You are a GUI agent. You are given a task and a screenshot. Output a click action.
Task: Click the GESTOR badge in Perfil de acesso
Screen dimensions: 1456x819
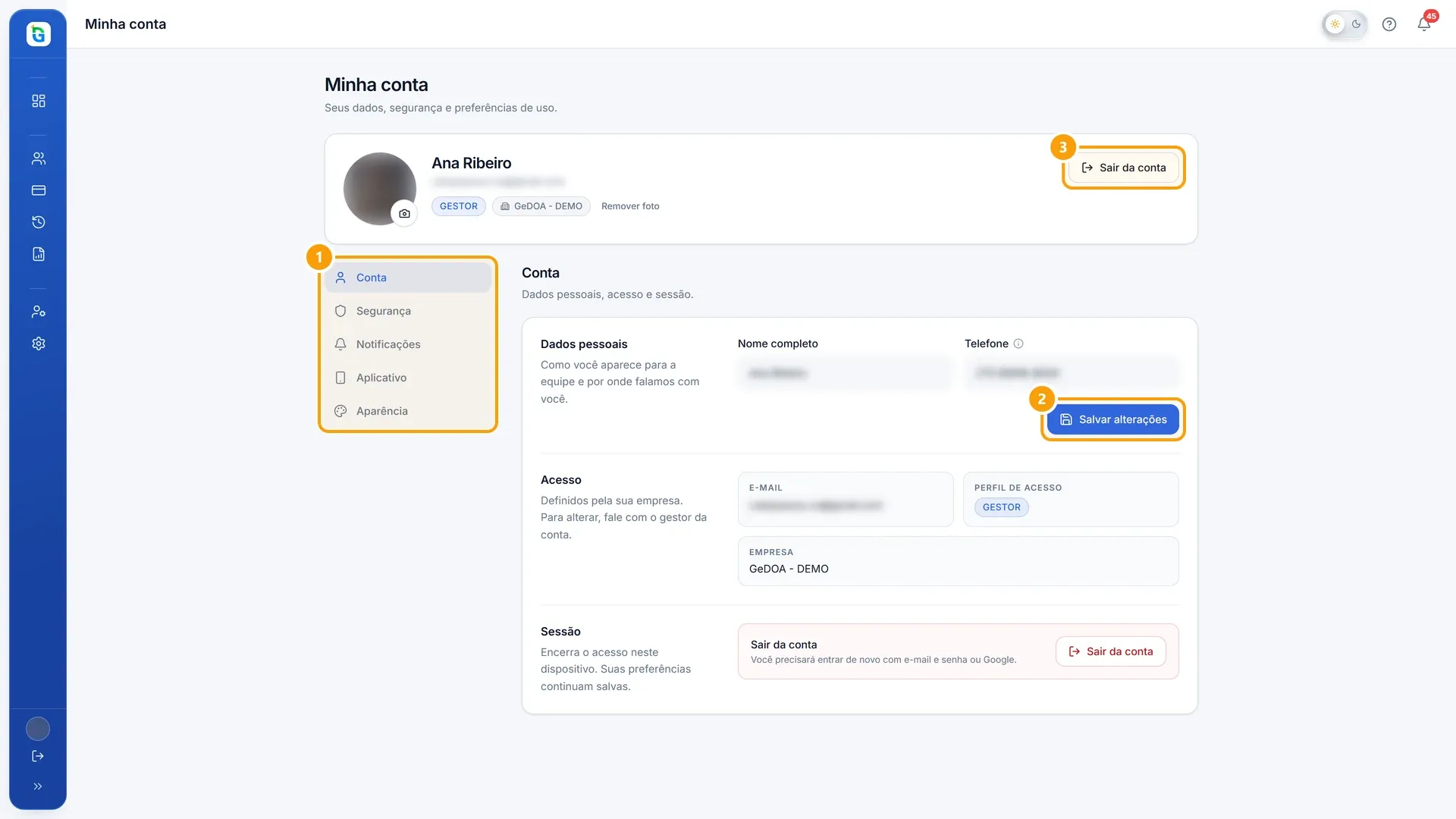click(1001, 507)
